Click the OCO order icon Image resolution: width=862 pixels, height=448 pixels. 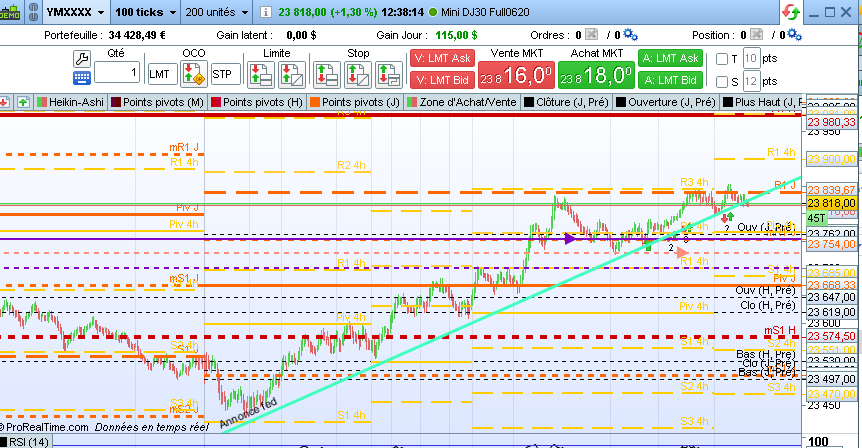194,74
